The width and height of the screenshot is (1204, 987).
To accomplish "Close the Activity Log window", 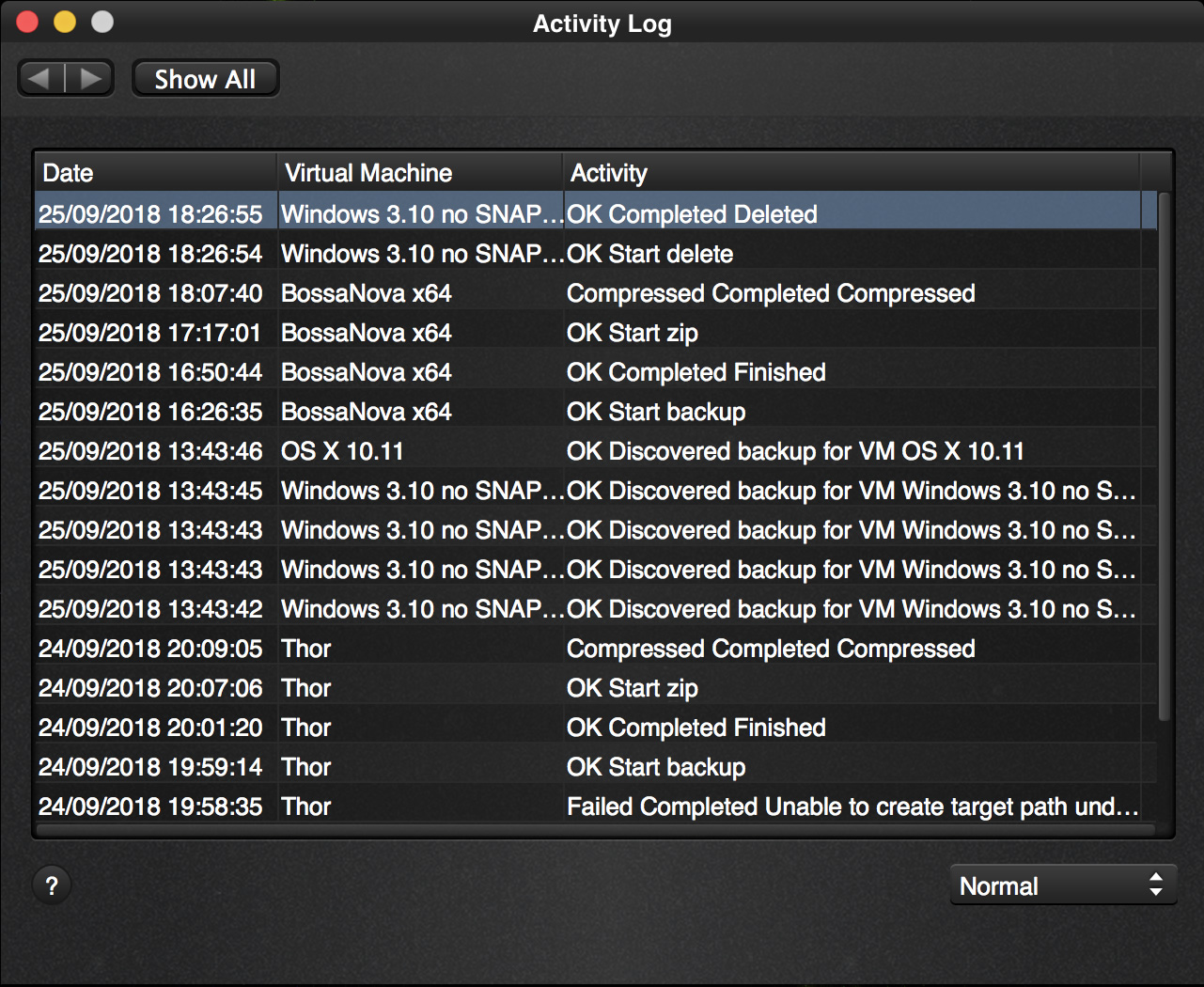I will (27, 22).
